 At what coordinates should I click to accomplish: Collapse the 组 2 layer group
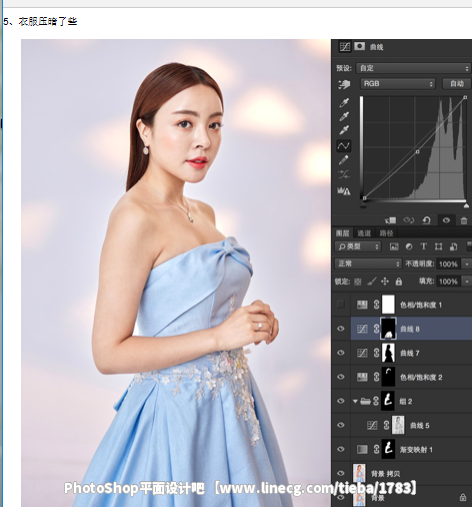[x=355, y=401]
